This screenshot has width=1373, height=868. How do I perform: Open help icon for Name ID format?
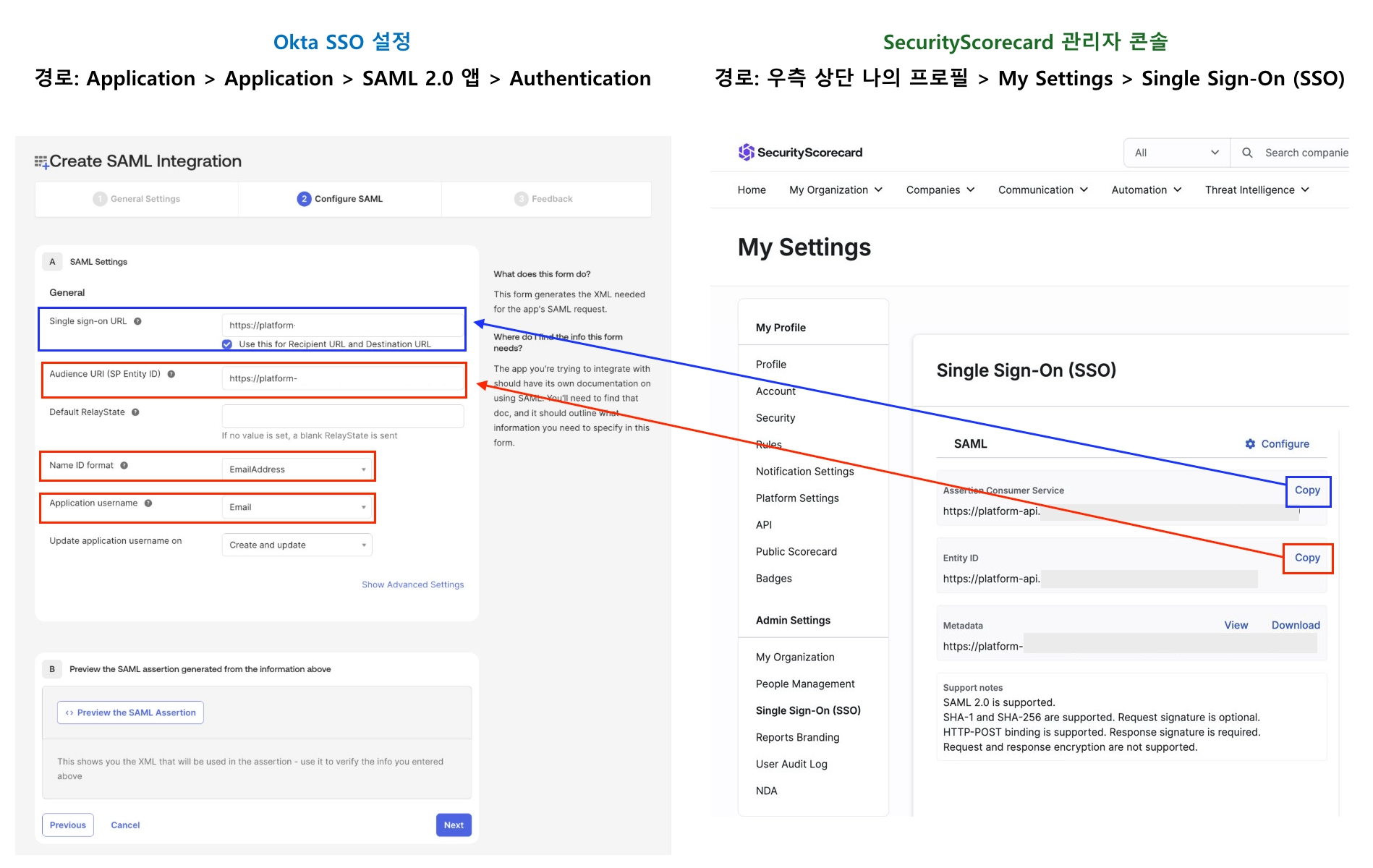[124, 465]
